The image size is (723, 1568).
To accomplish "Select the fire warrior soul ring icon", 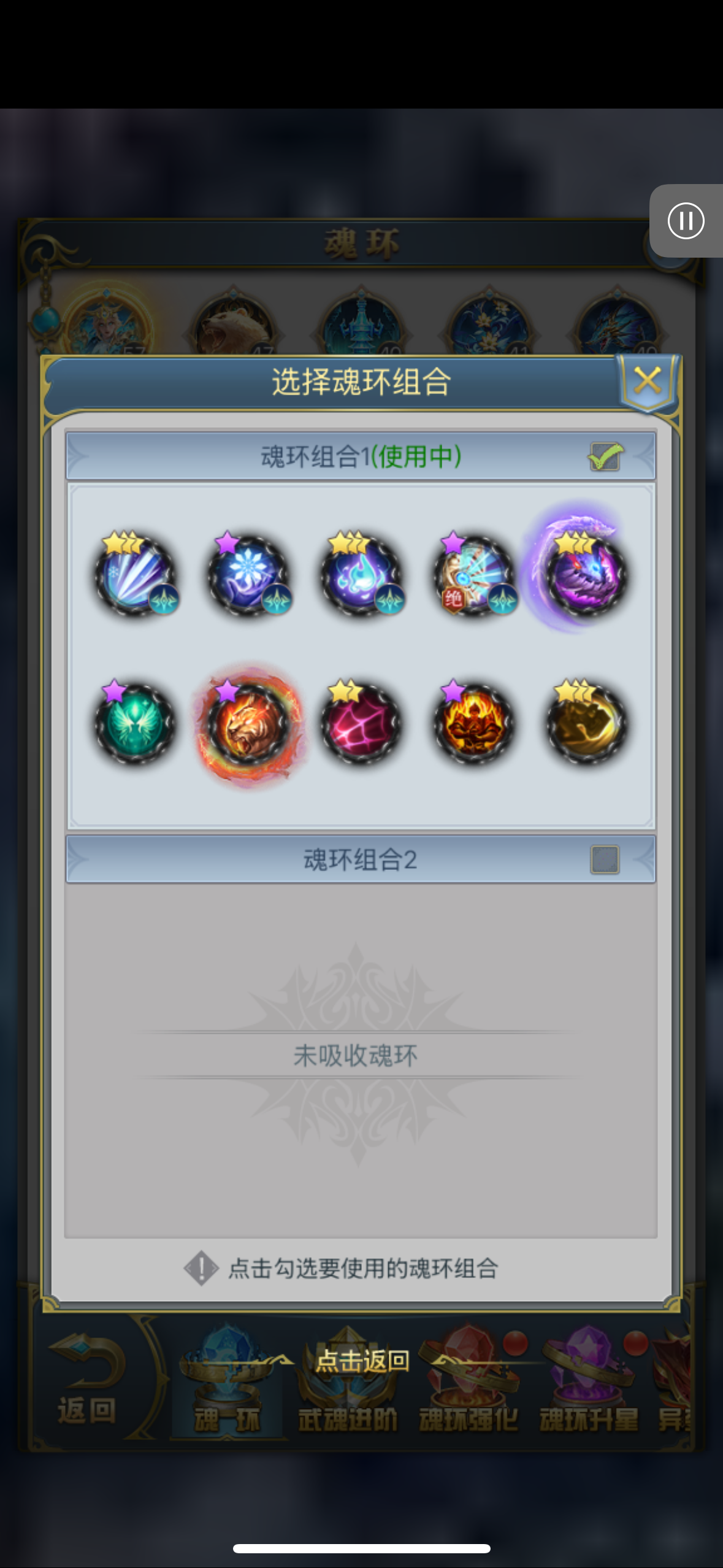I will (x=473, y=724).
